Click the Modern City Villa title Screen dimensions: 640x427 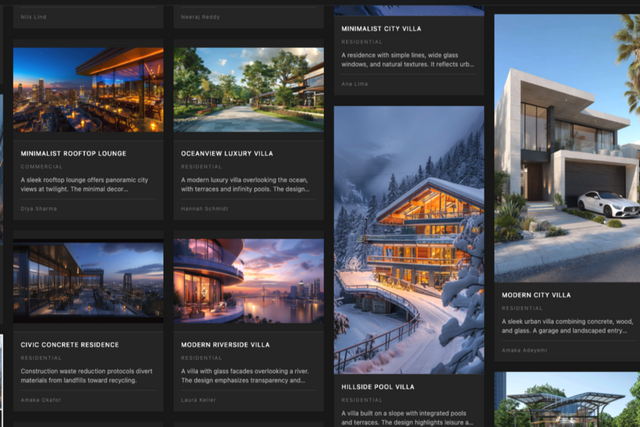(534, 296)
